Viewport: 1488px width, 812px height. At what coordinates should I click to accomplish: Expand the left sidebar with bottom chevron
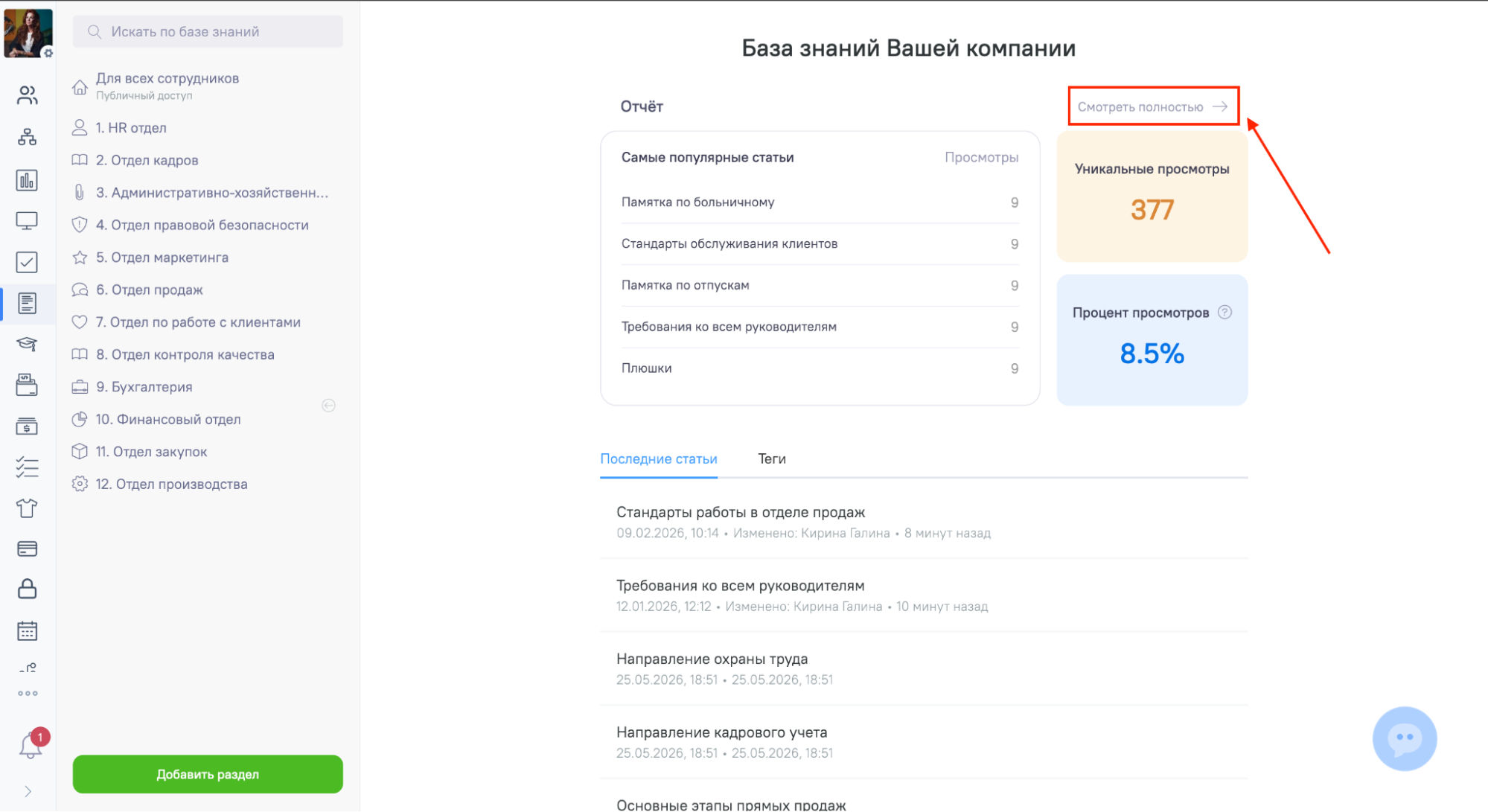(x=28, y=791)
